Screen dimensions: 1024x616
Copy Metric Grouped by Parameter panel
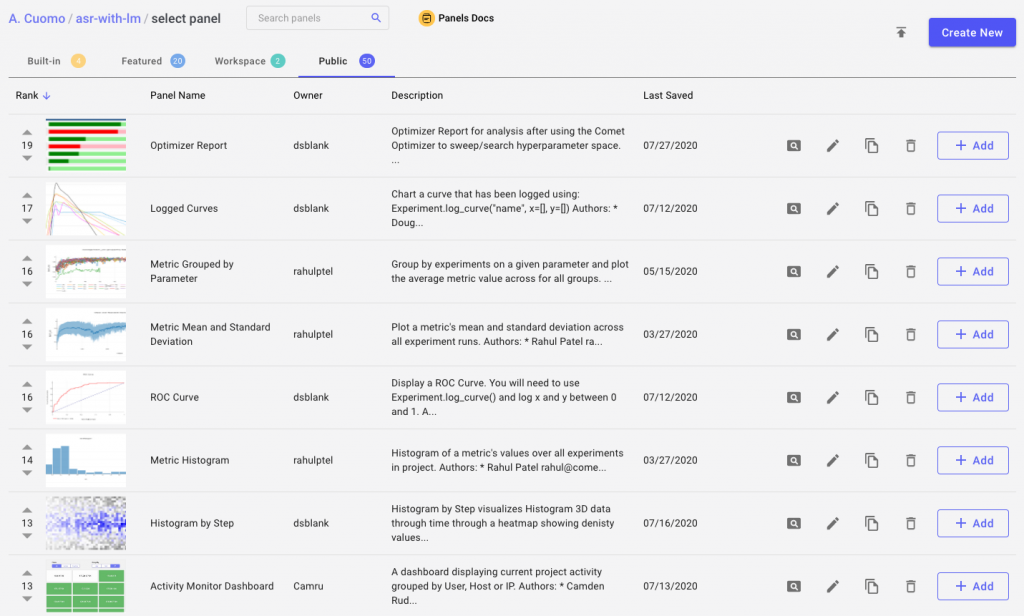(872, 272)
